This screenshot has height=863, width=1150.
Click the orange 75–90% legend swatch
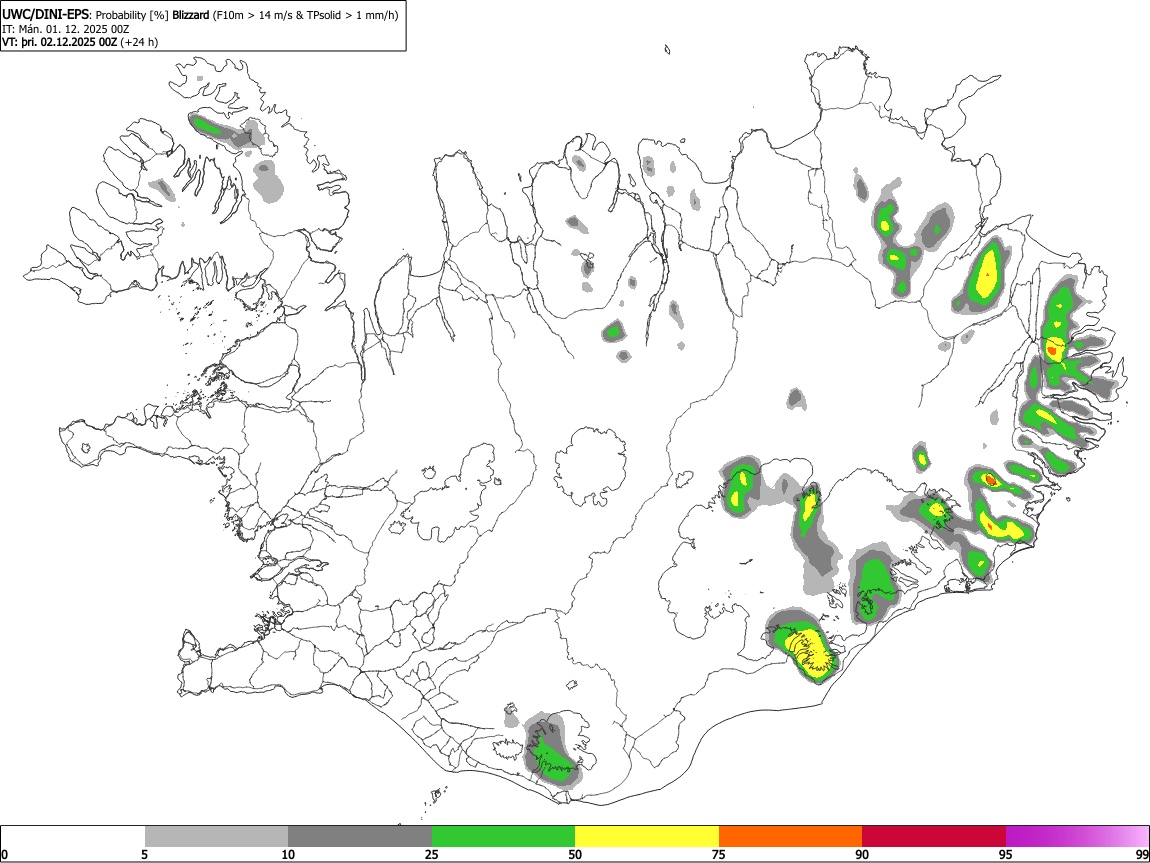(x=791, y=836)
